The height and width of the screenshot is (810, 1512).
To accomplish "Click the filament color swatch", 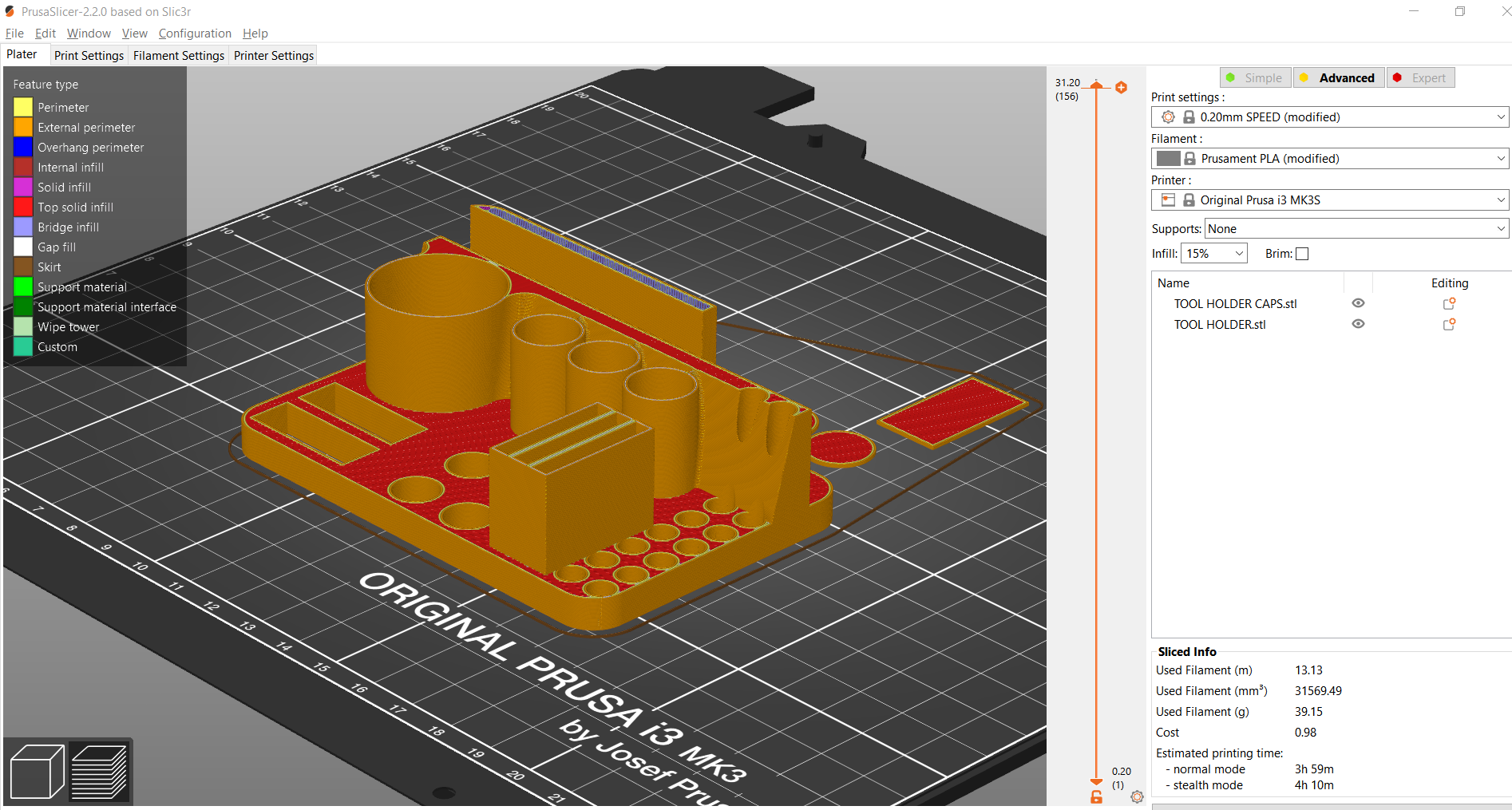I will [1168, 159].
